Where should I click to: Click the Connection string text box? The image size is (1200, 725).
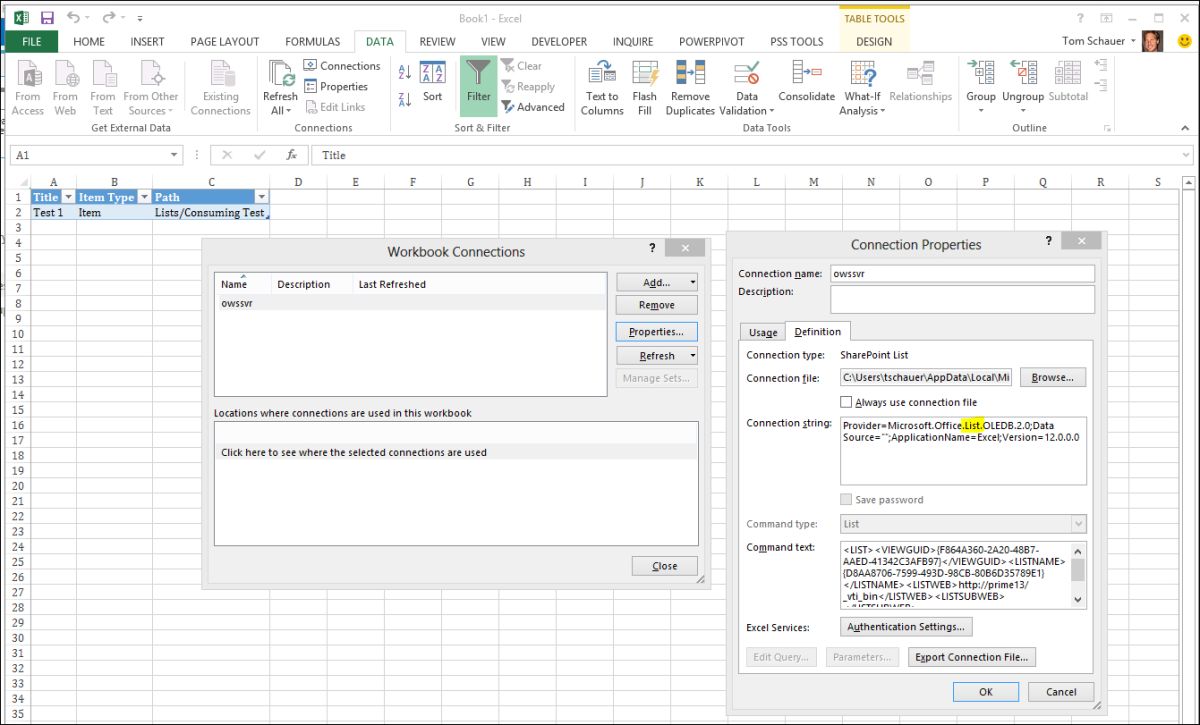pyautogui.click(x=963, y=450)
